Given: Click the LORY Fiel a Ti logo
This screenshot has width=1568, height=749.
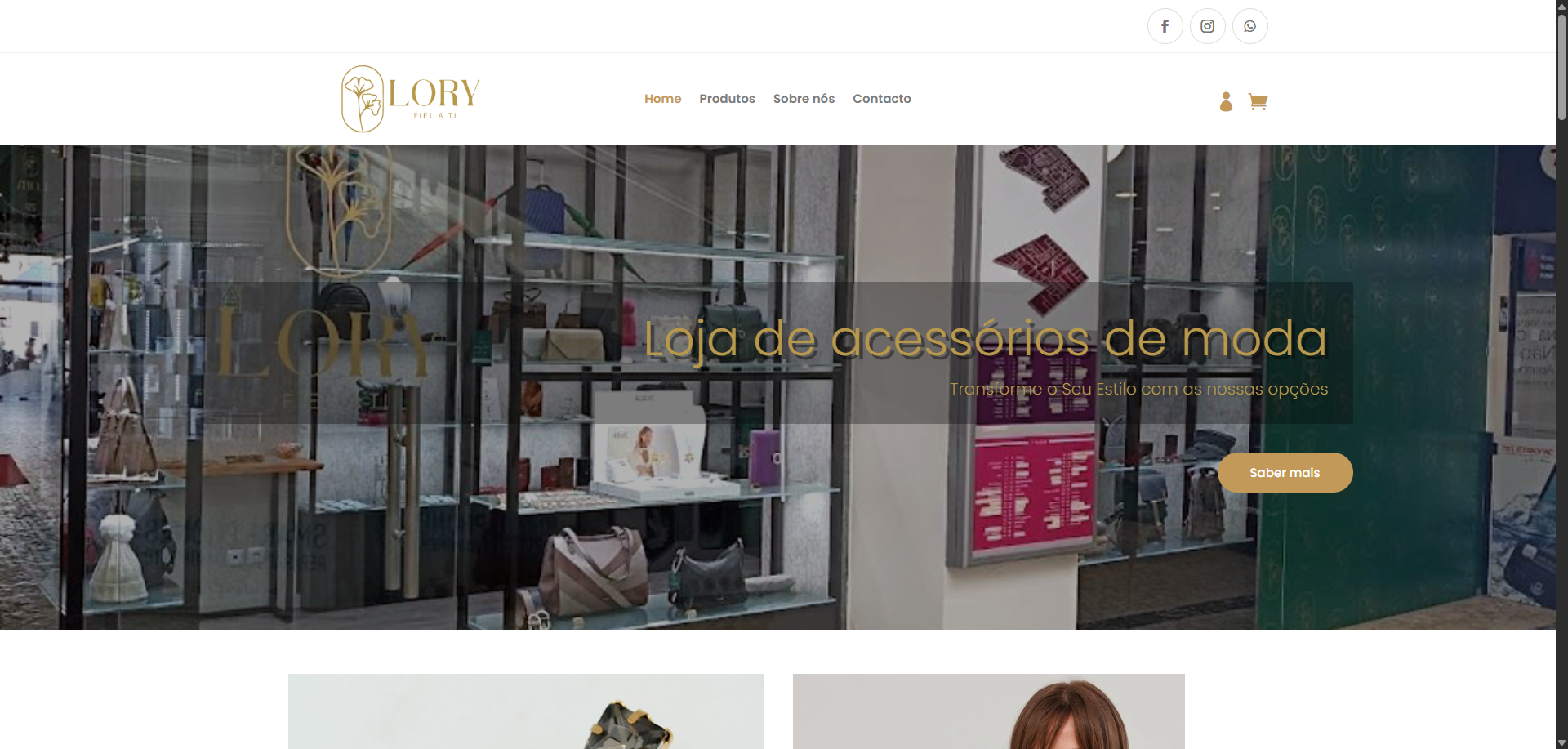Looking at the screenshot, I should pos(410,99).
